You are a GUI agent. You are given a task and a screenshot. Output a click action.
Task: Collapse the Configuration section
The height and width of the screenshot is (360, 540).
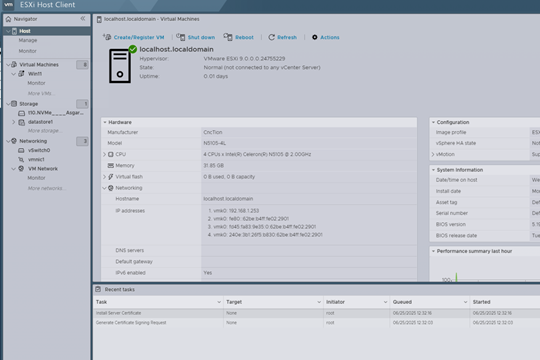pyautogui.click(x=433, y=122)
